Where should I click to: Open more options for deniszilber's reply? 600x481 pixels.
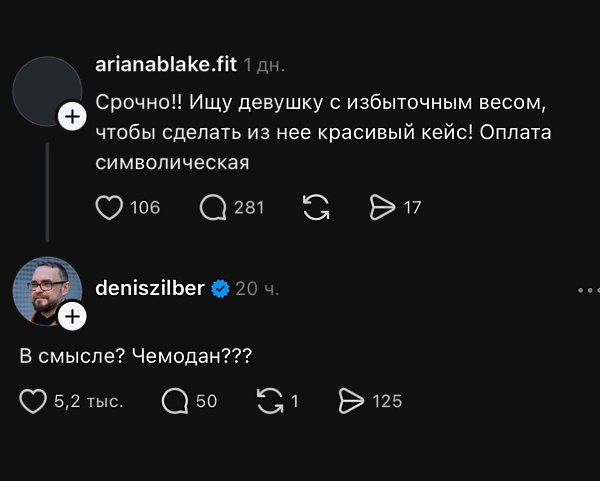pyautogui.click(x=589, y=290)
